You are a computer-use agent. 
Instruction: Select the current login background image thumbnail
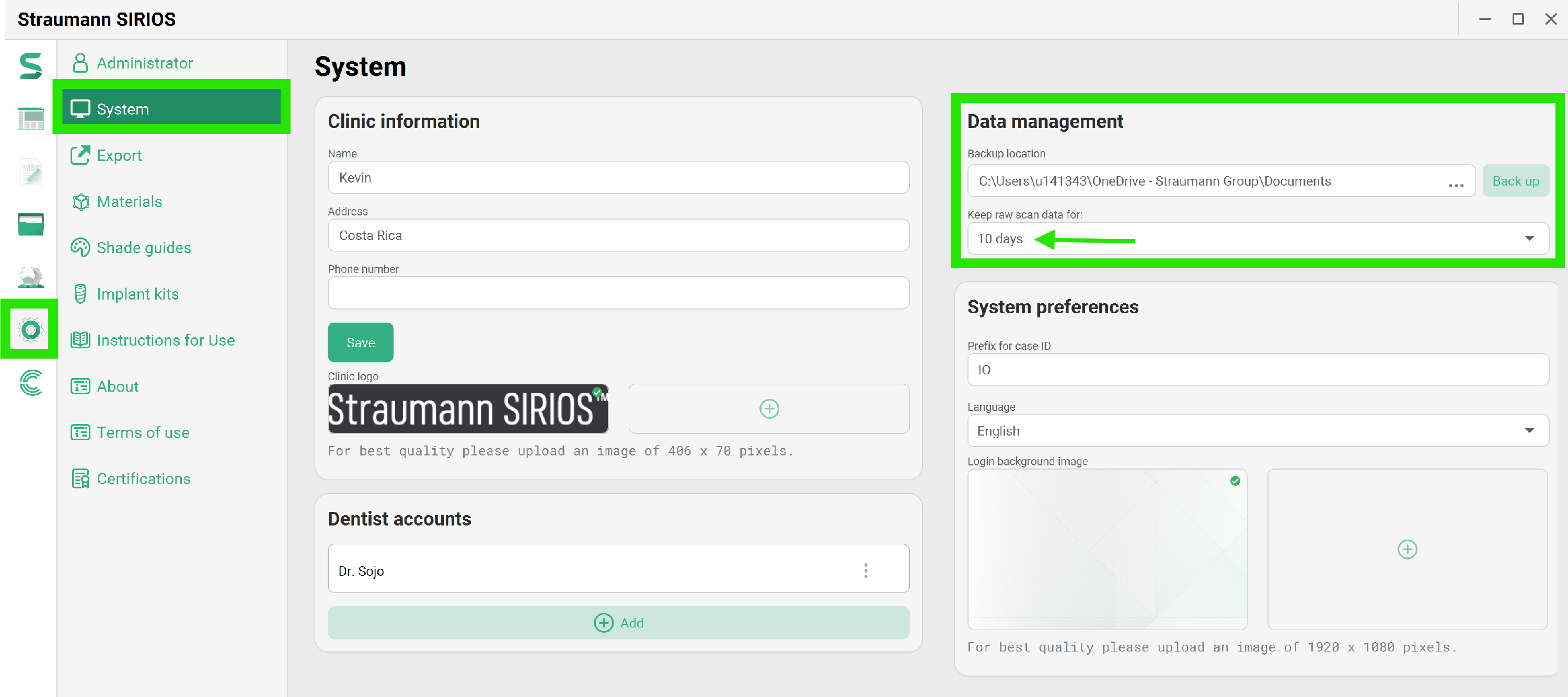coord(1107,549)
